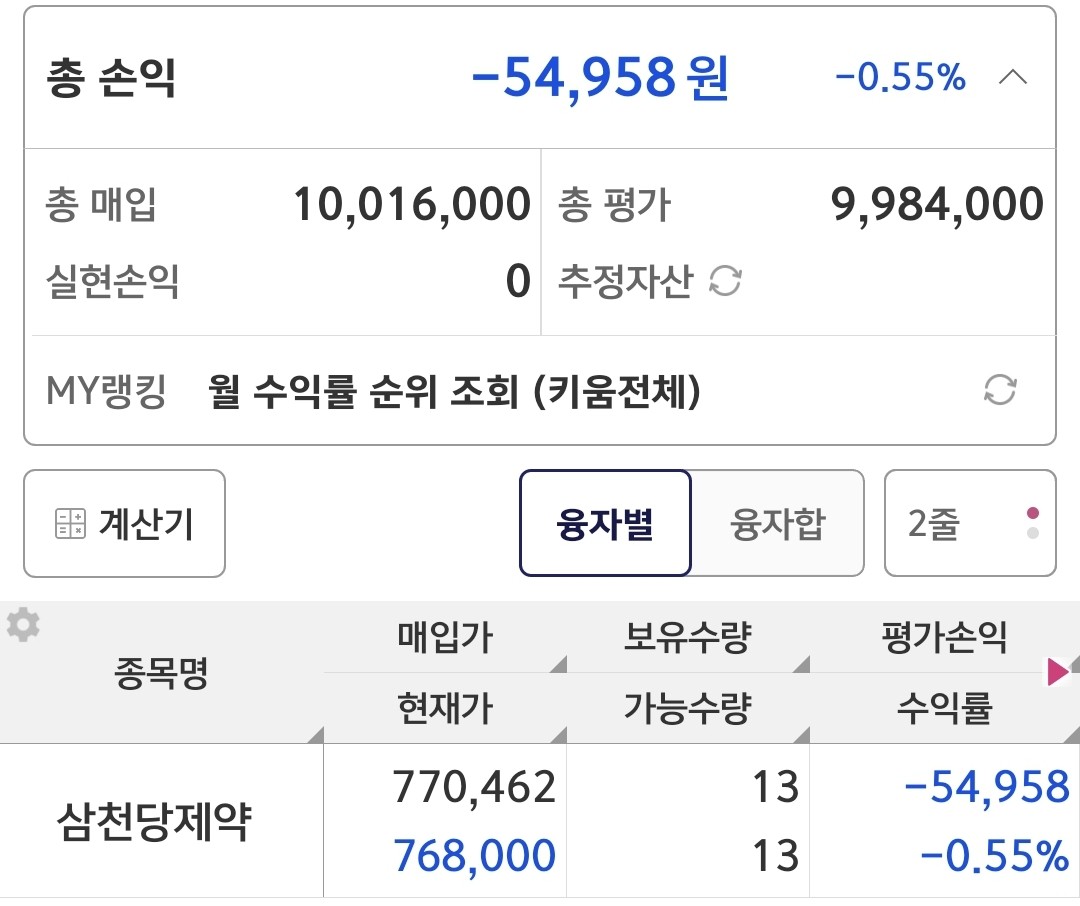Refresh the MY랭킹 monthly ranking
Viewport: 1080px width, 906px height.
pyautogui.click(x=1000, y=390)
